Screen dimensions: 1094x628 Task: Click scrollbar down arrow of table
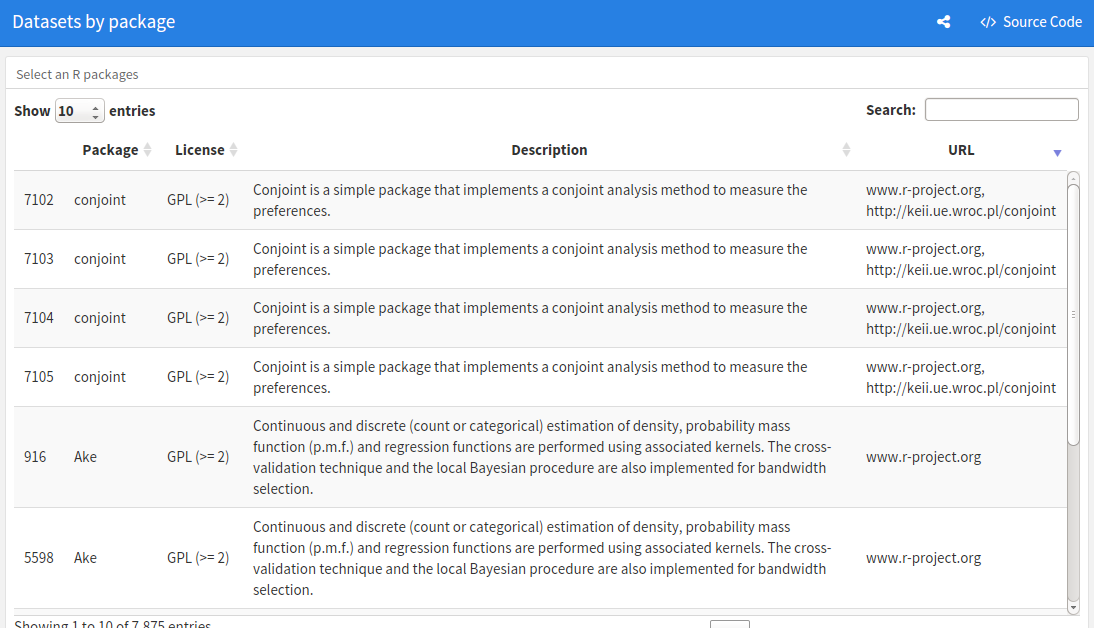tap(1073, 608)
